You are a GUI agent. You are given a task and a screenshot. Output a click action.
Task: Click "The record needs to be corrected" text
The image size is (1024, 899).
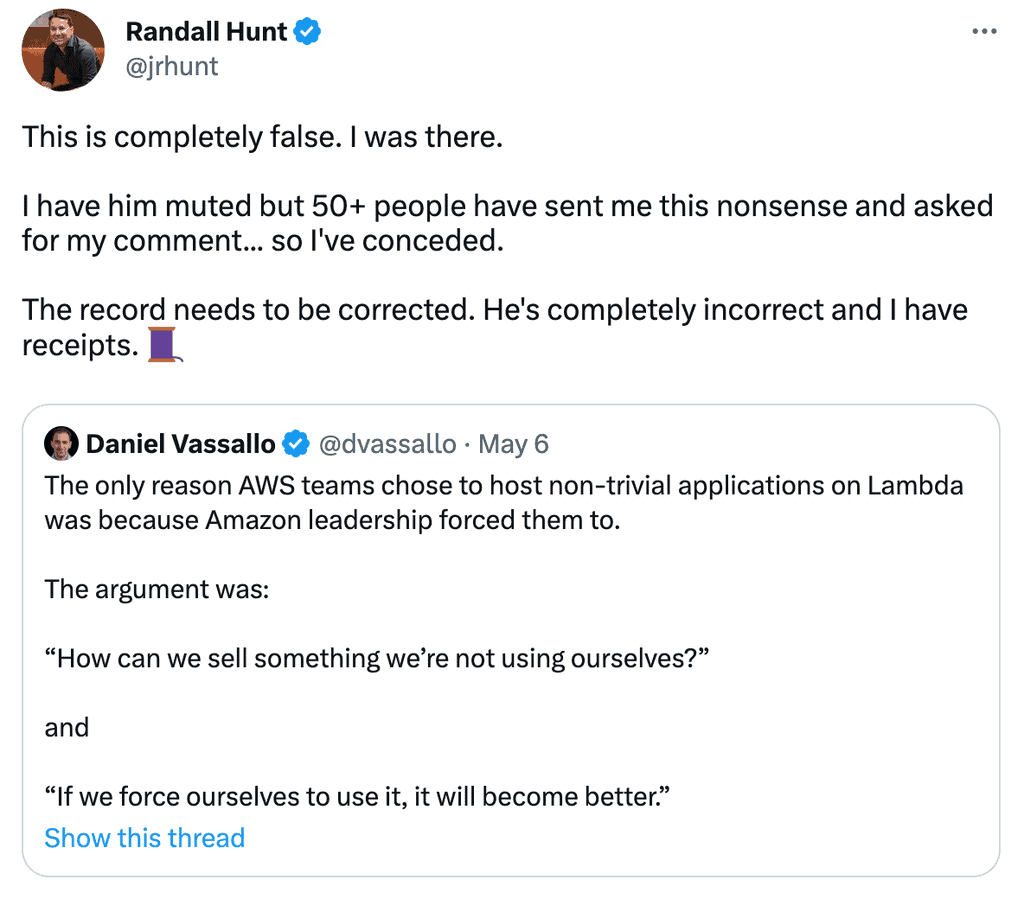[494, 310]
